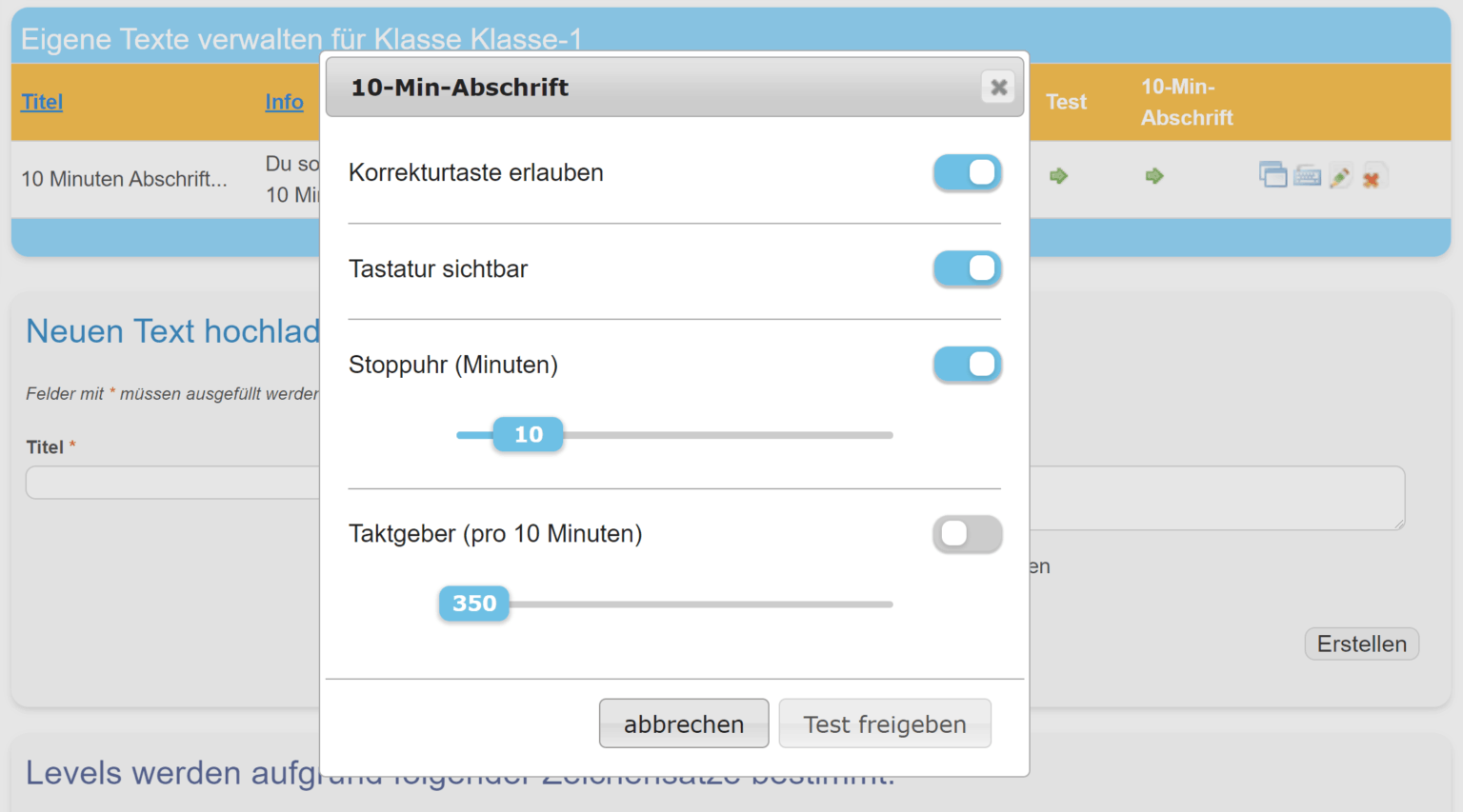Focus the Titel input field
This screenshot has height=812, width=1463.
pos(173,483)
